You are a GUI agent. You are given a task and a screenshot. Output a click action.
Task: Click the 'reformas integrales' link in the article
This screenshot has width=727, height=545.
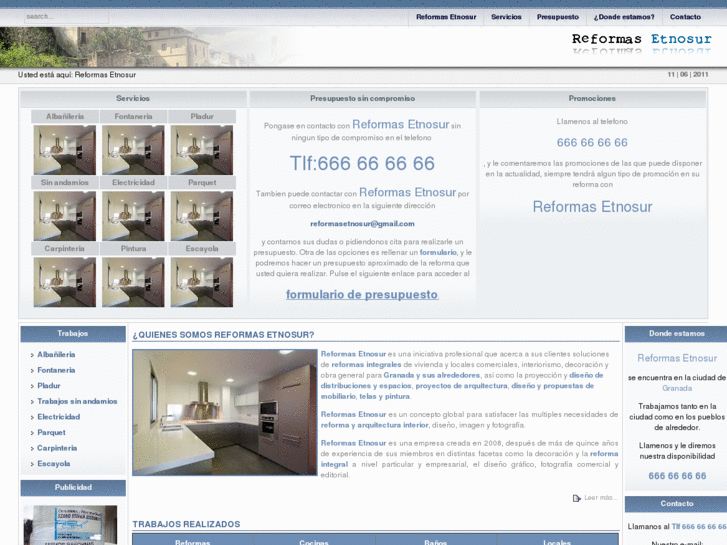(366, 365)
